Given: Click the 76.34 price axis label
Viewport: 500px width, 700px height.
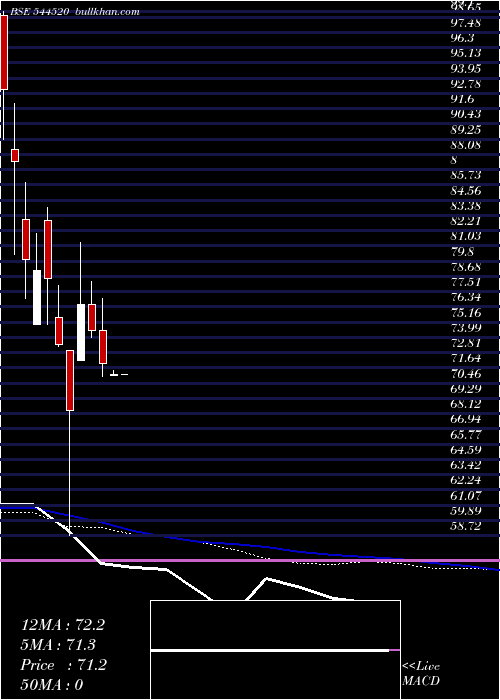Looking at the screenshot, I should coord(466,297).
